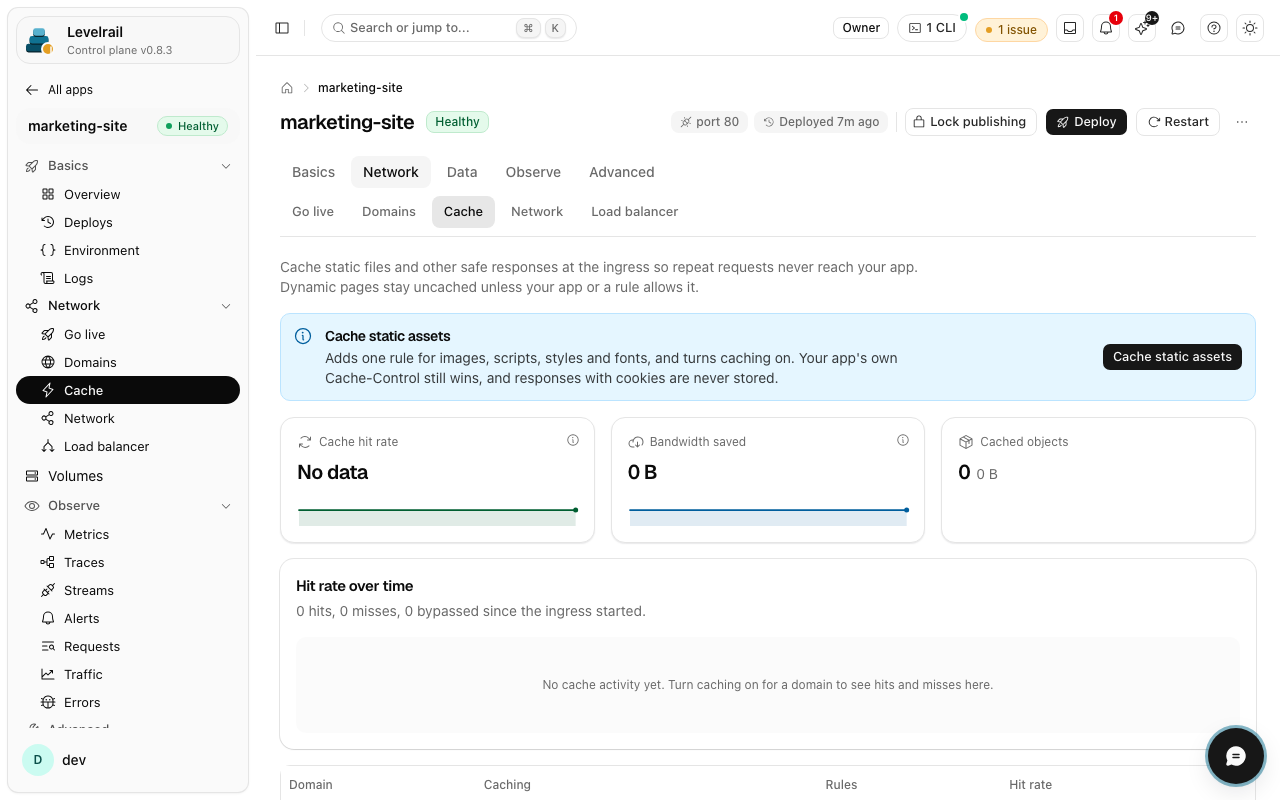Click the Cache hit rate sparkline
Viewport: 1280px width, 800px height.
tap(437, 515)
